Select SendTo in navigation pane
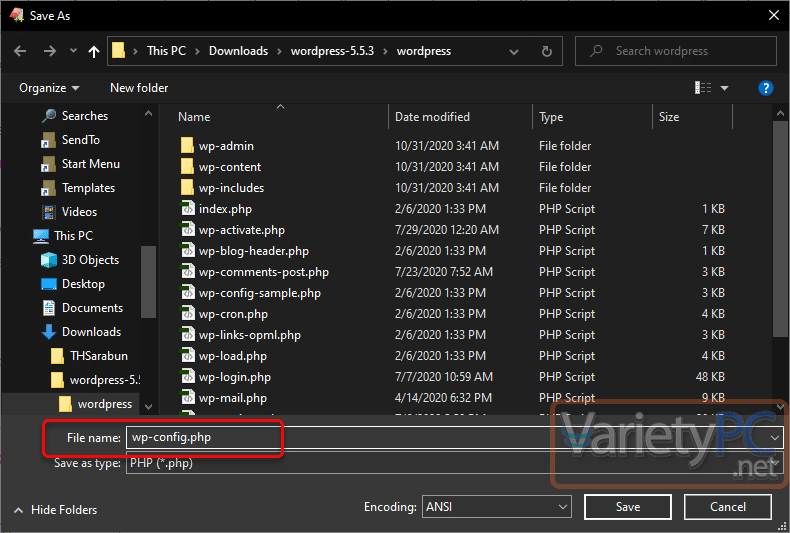This screenshot has width=790, height=533. (81, 140)
